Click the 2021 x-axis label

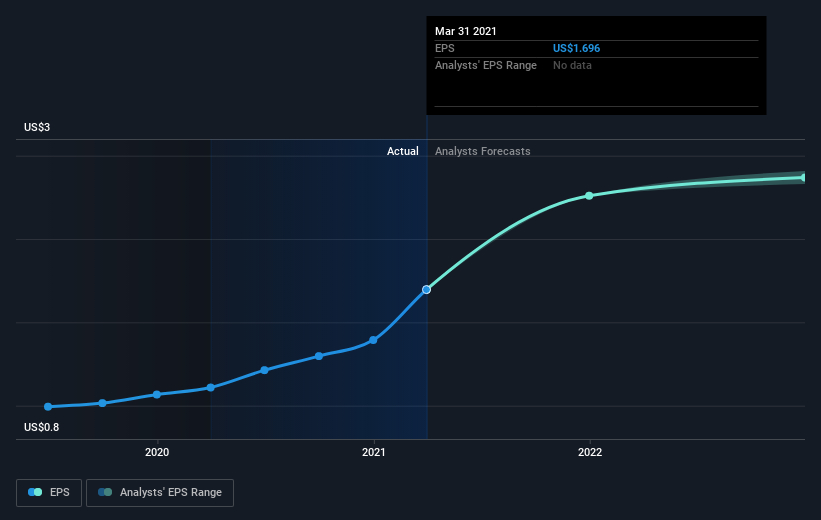373,452
